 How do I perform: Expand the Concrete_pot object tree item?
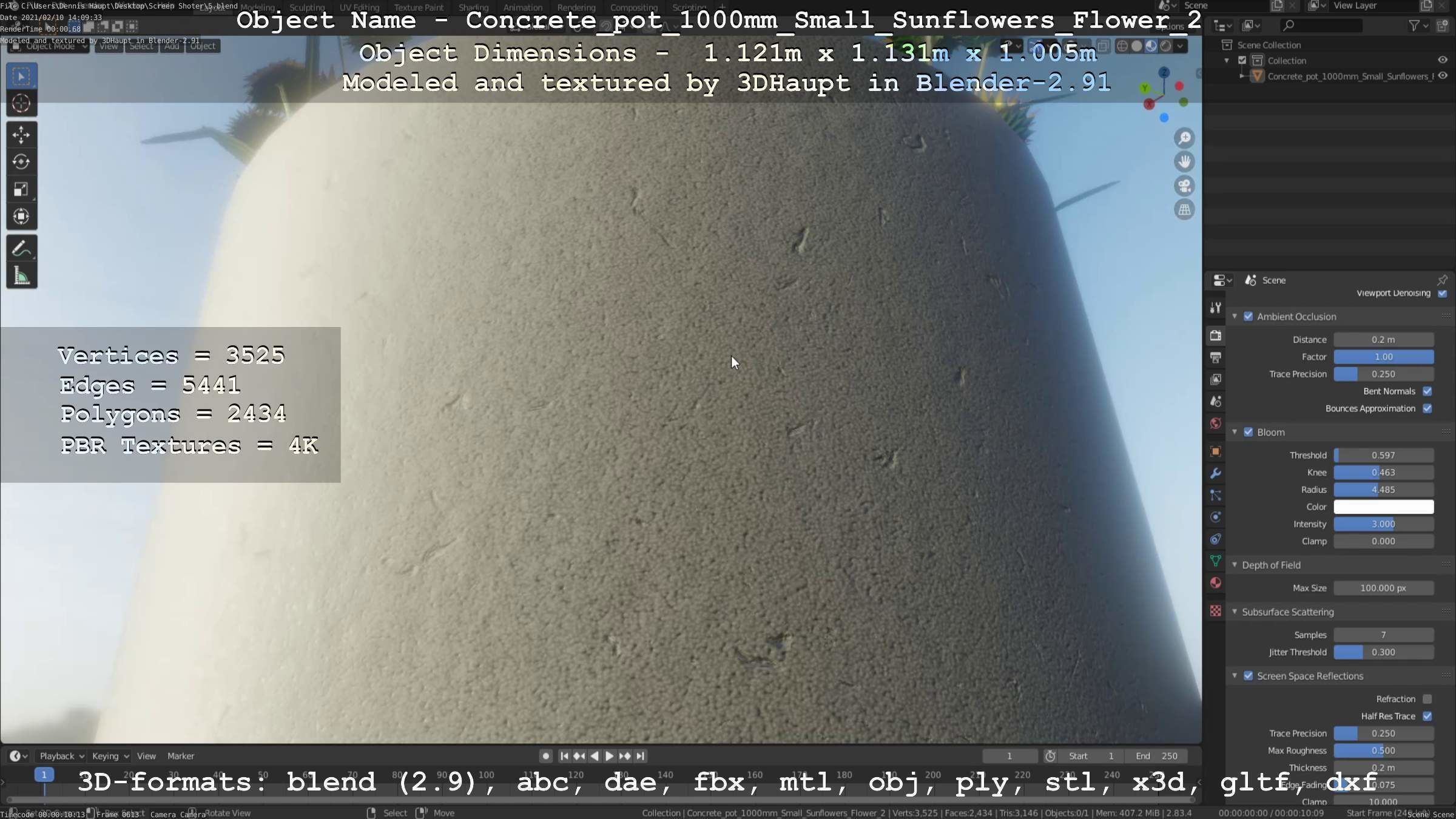click(x=1242, y=76)
